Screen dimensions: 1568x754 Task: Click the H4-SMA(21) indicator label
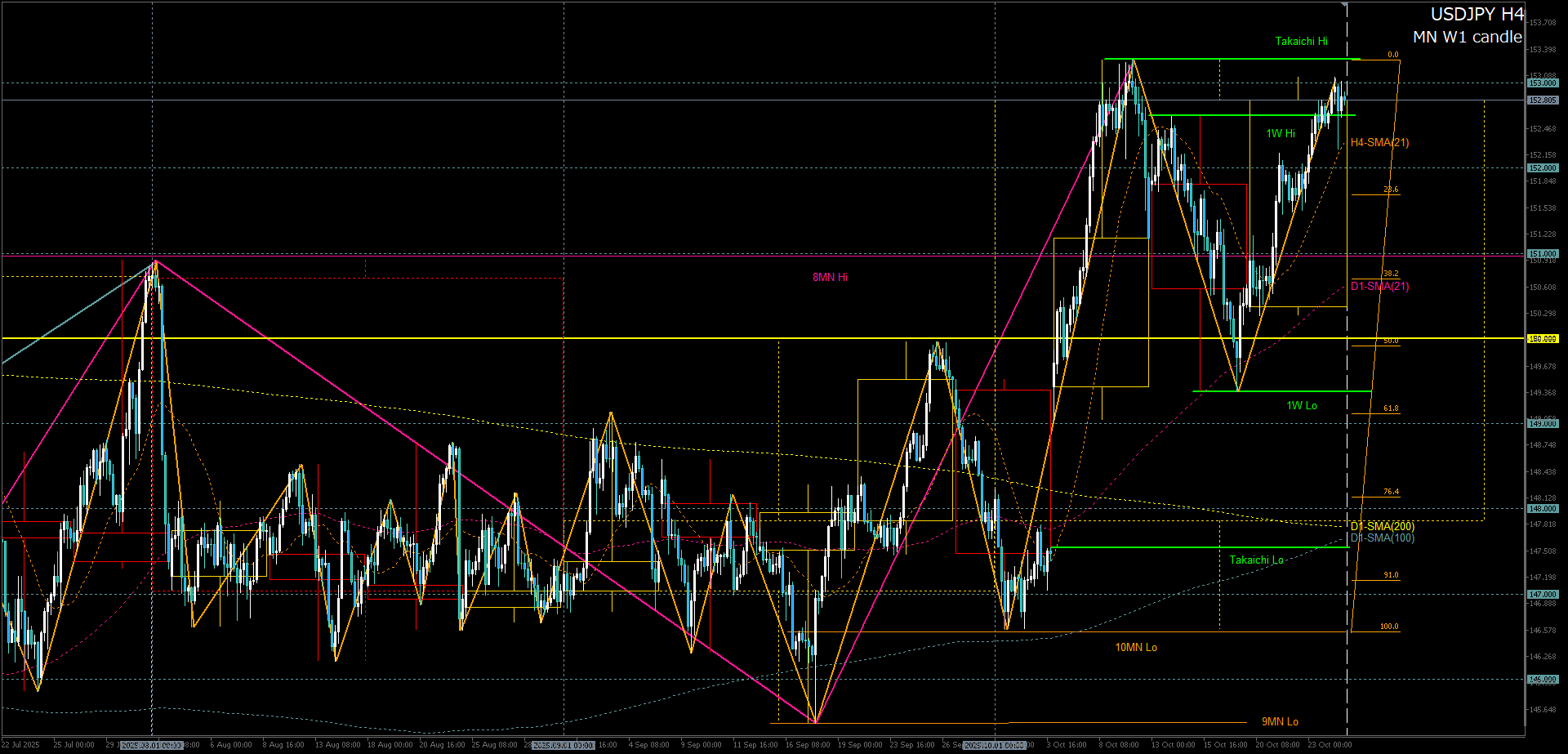point(1379,143)
